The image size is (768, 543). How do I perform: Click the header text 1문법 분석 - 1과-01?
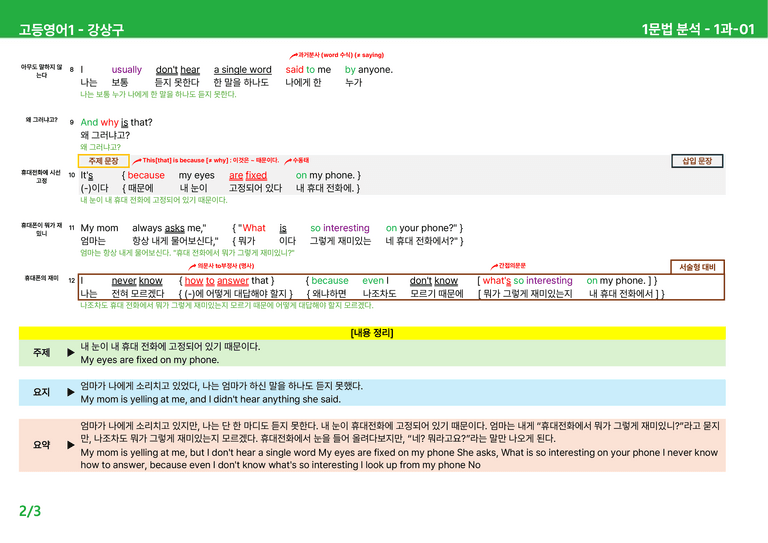[698, 29]
